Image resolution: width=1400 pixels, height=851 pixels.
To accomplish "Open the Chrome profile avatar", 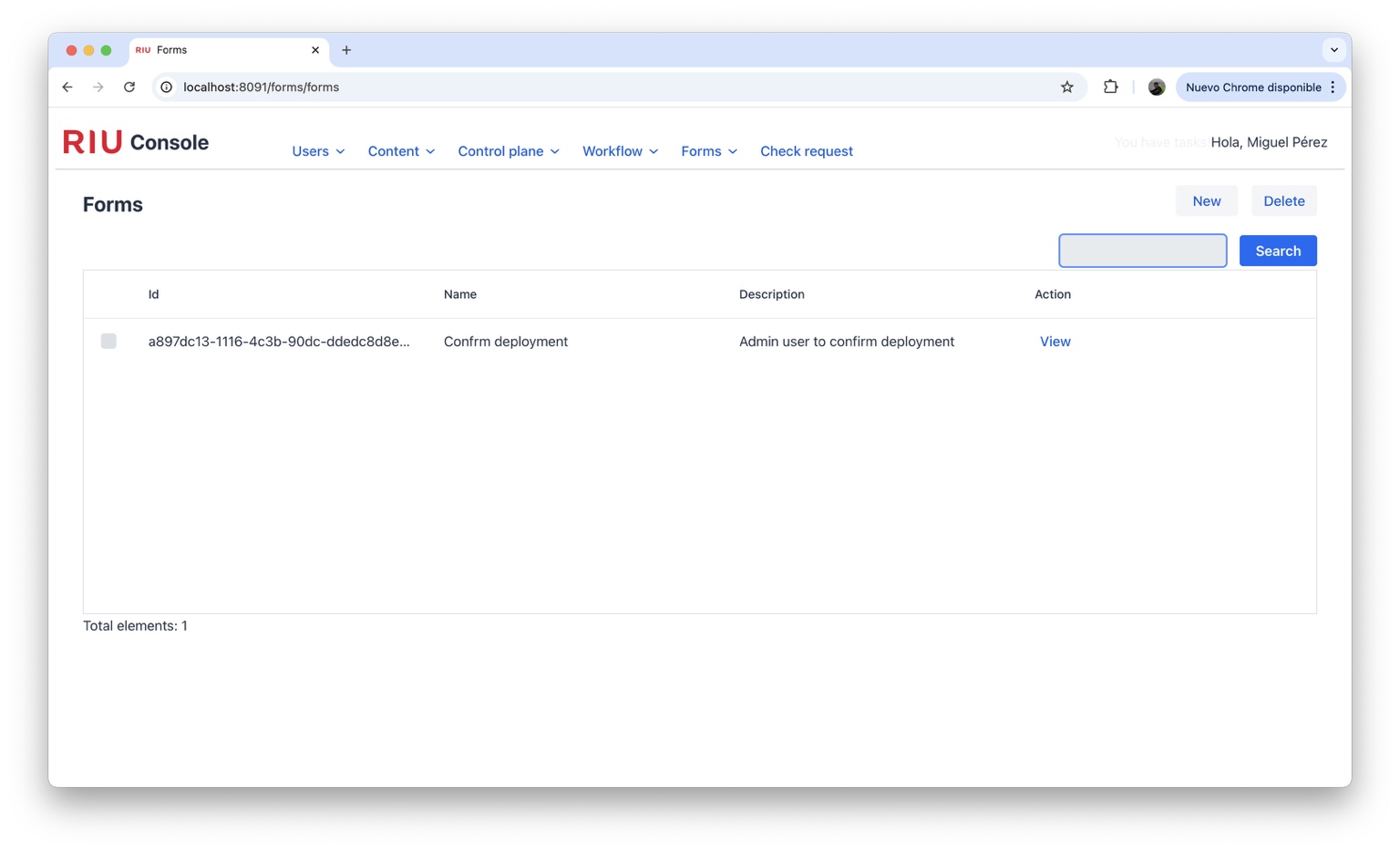I will click(x=1156, y=87).
